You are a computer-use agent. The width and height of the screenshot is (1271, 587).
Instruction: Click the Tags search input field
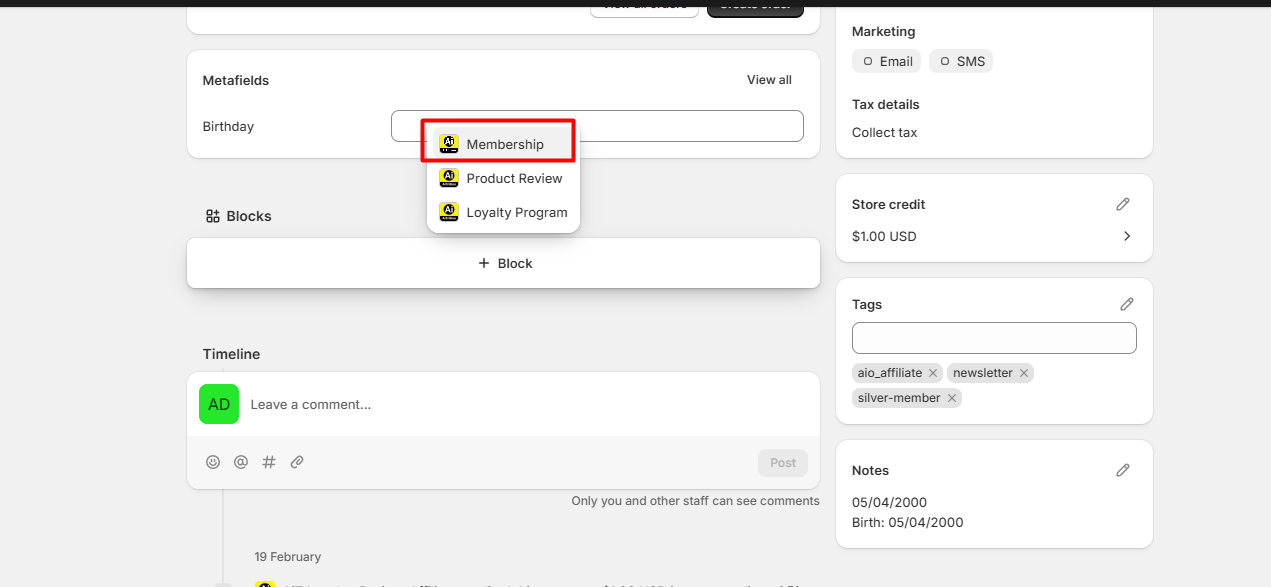(x=994, y=338)
